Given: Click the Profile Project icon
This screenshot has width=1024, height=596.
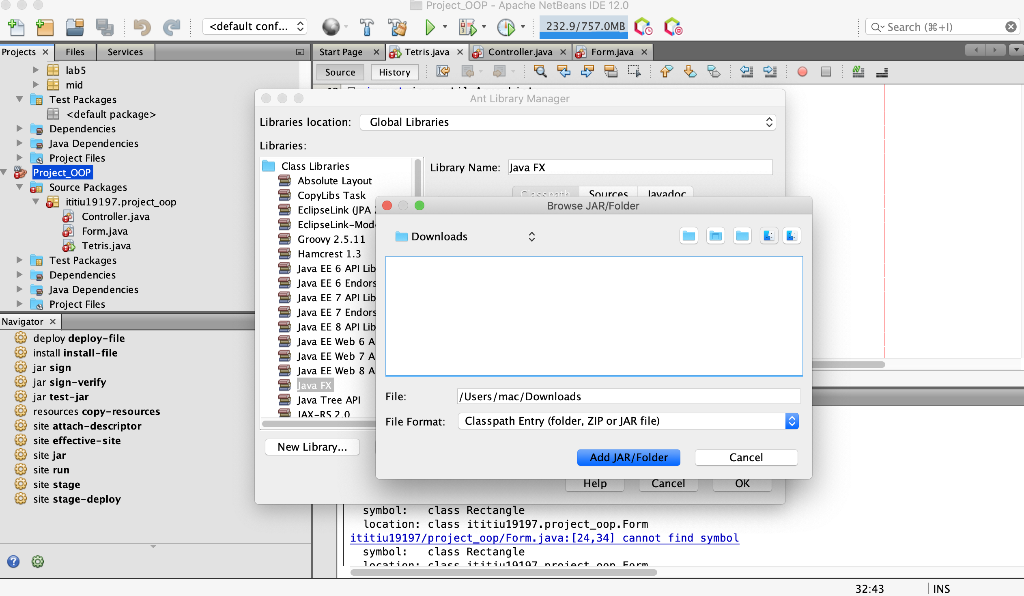Looking at the screenshot, I should tap(506, 27).
